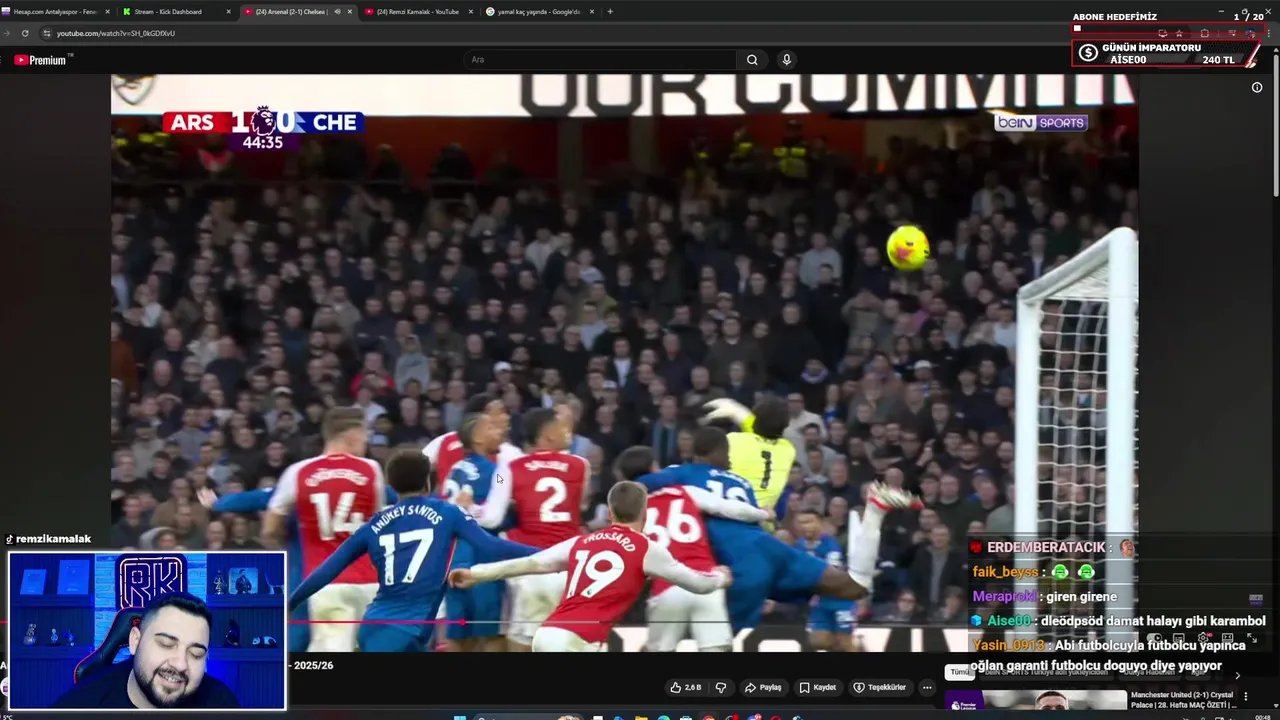Show video info card icon
This screenshot has height=720, width=1280.
[x=1257, y=87]
